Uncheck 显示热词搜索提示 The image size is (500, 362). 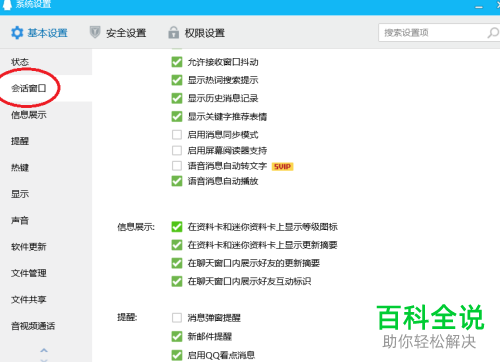click(x=177, y=80)
